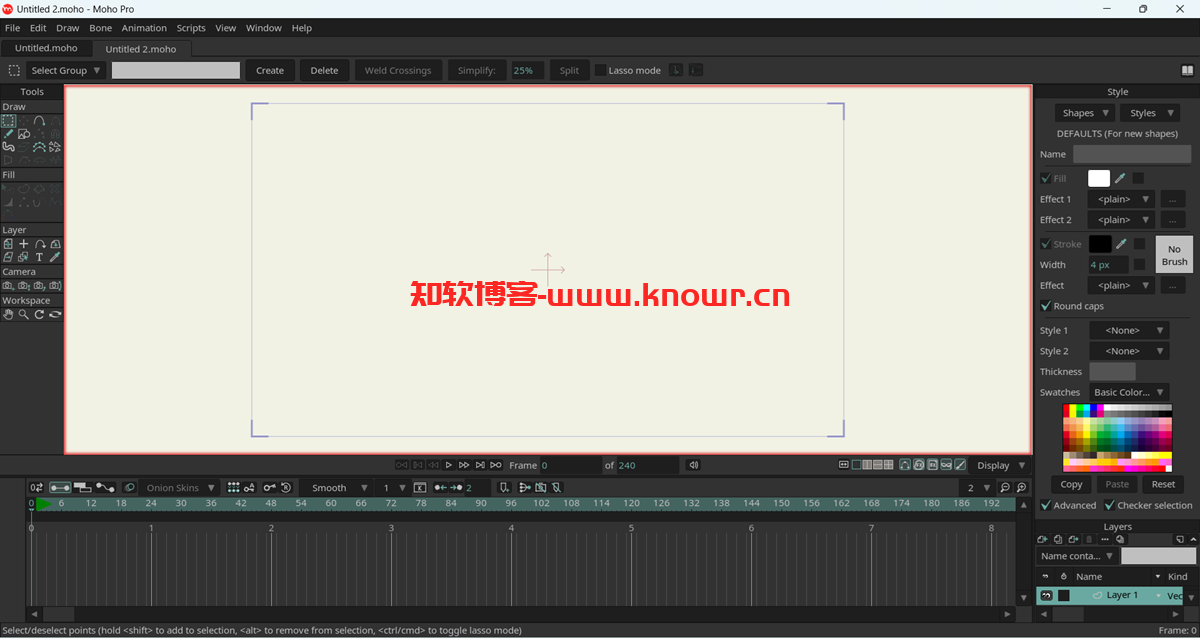Click the white Fill color swatch
Image resolution: width=1200 pixels, height=638 pixels.
click(1099, 178)
